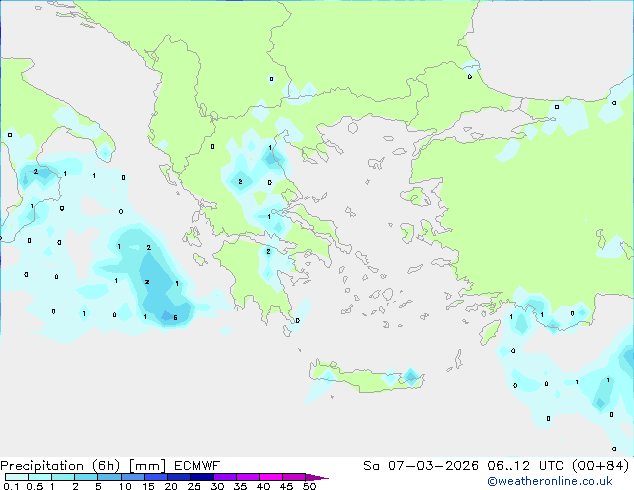The image size is (634, 490).
Task: Click the legend label "45"
Action: point(287,486)
